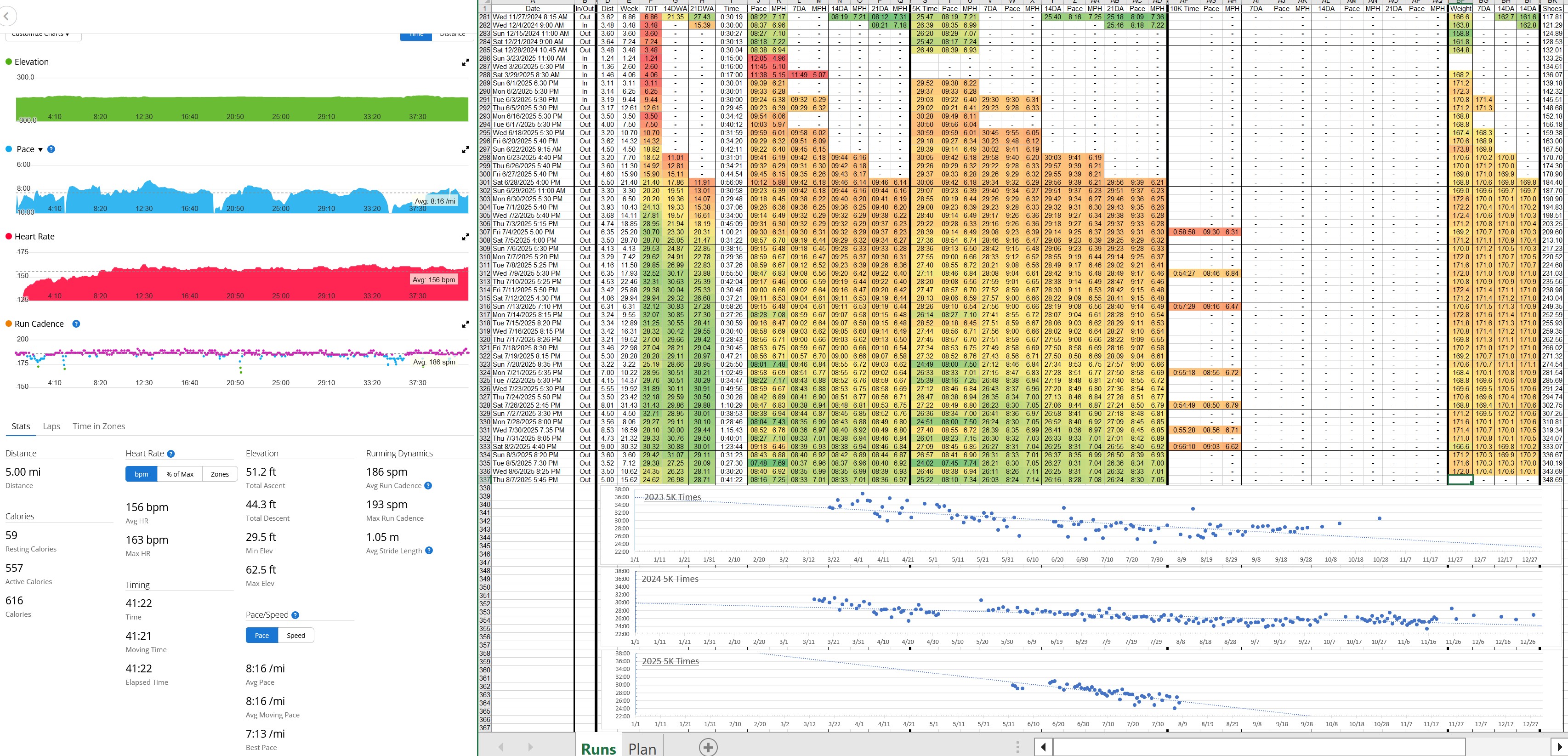
Task: Add a new sheet in Excel
Action: point(708,747)
